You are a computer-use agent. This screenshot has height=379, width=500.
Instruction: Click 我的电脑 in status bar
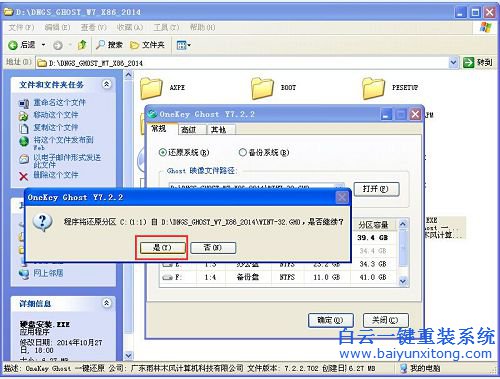pos(420,368)
